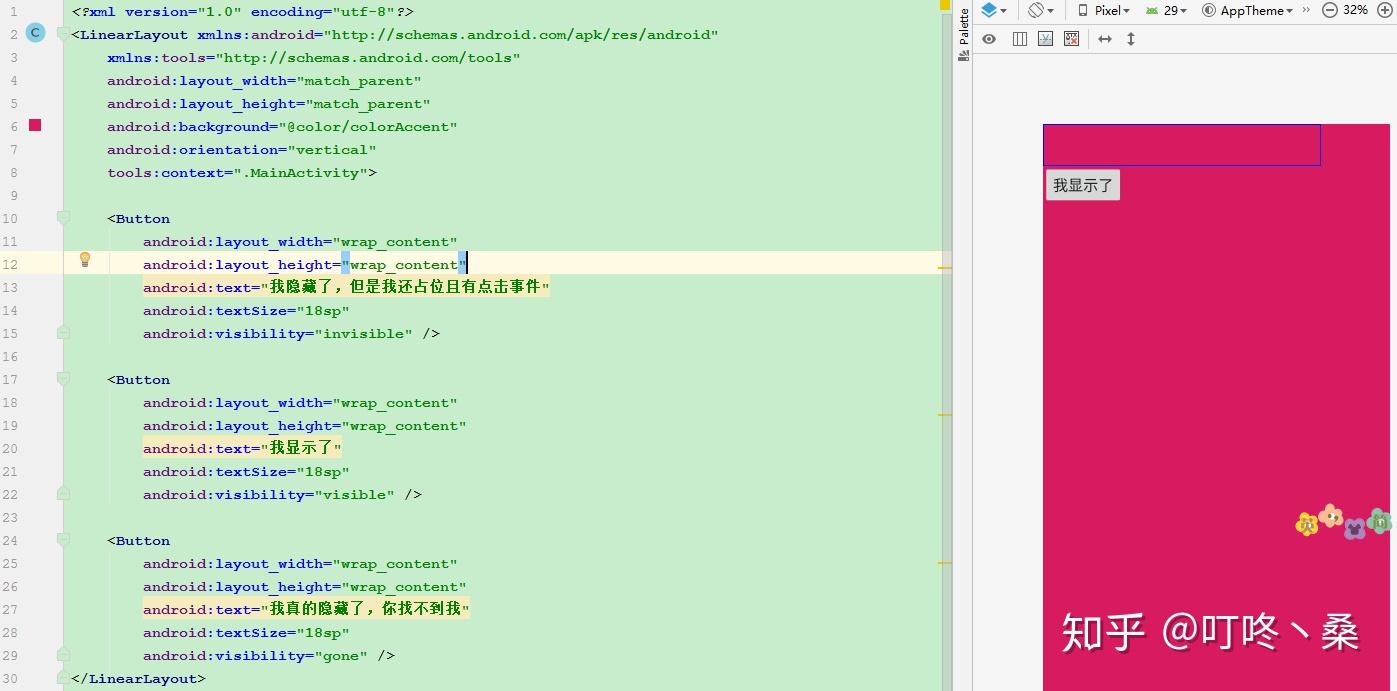
Task: Zoom out the layout preview
Action: [1330, 10]
